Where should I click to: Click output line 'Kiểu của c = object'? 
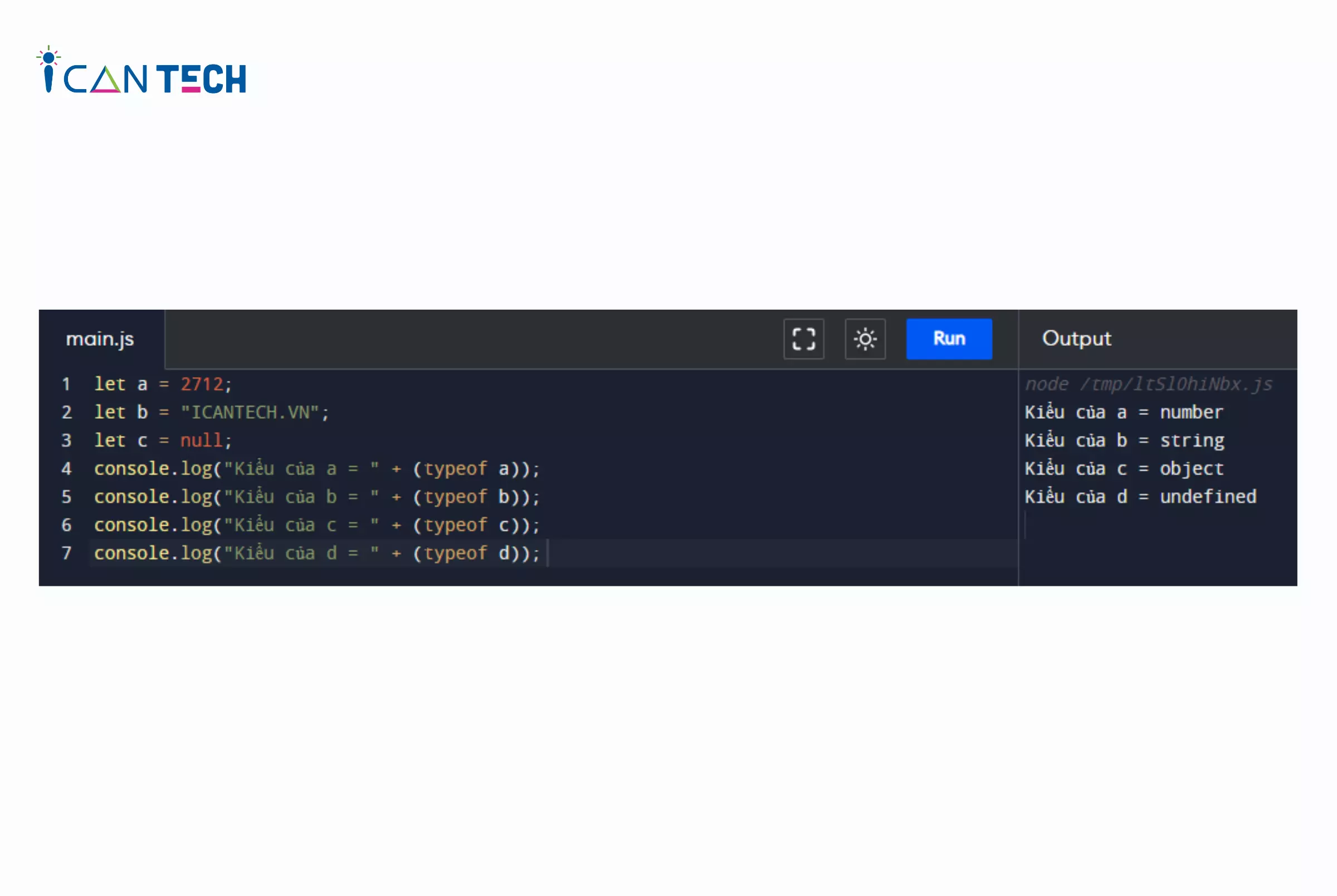point(1124,468)
